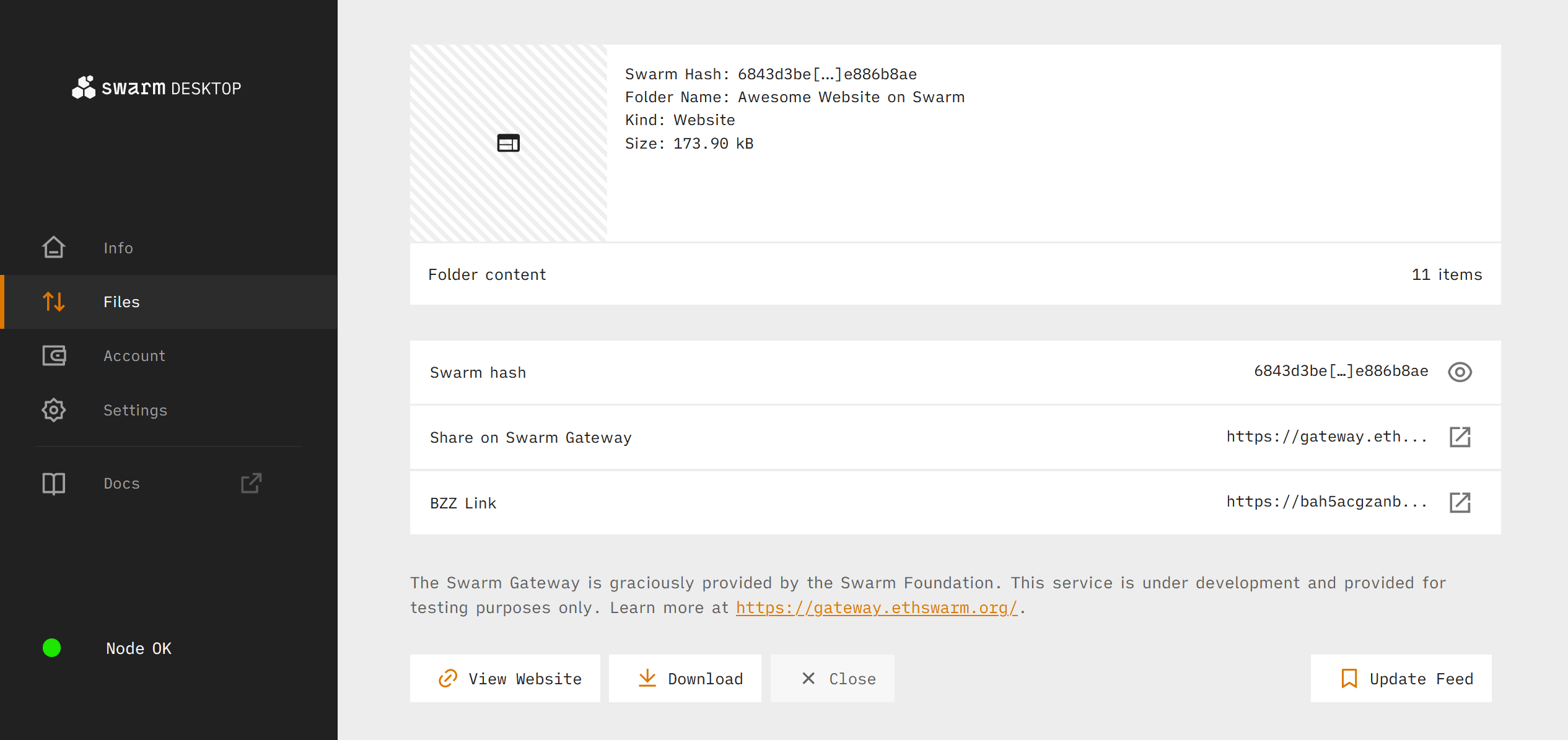The height and width of the screenshot is (740, 1568).
Task: Click the Docs external link icon
Action: 251,483
